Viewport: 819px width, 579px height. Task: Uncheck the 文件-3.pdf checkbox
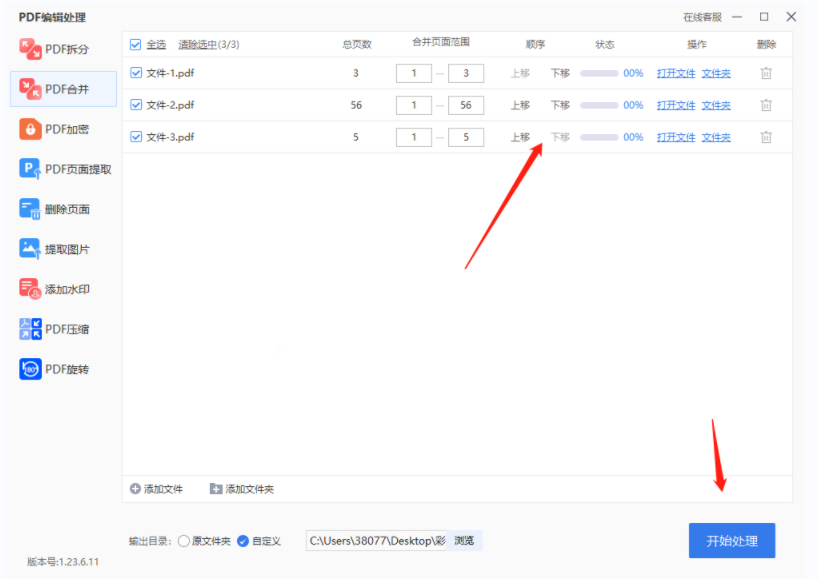tap(136, 137)
